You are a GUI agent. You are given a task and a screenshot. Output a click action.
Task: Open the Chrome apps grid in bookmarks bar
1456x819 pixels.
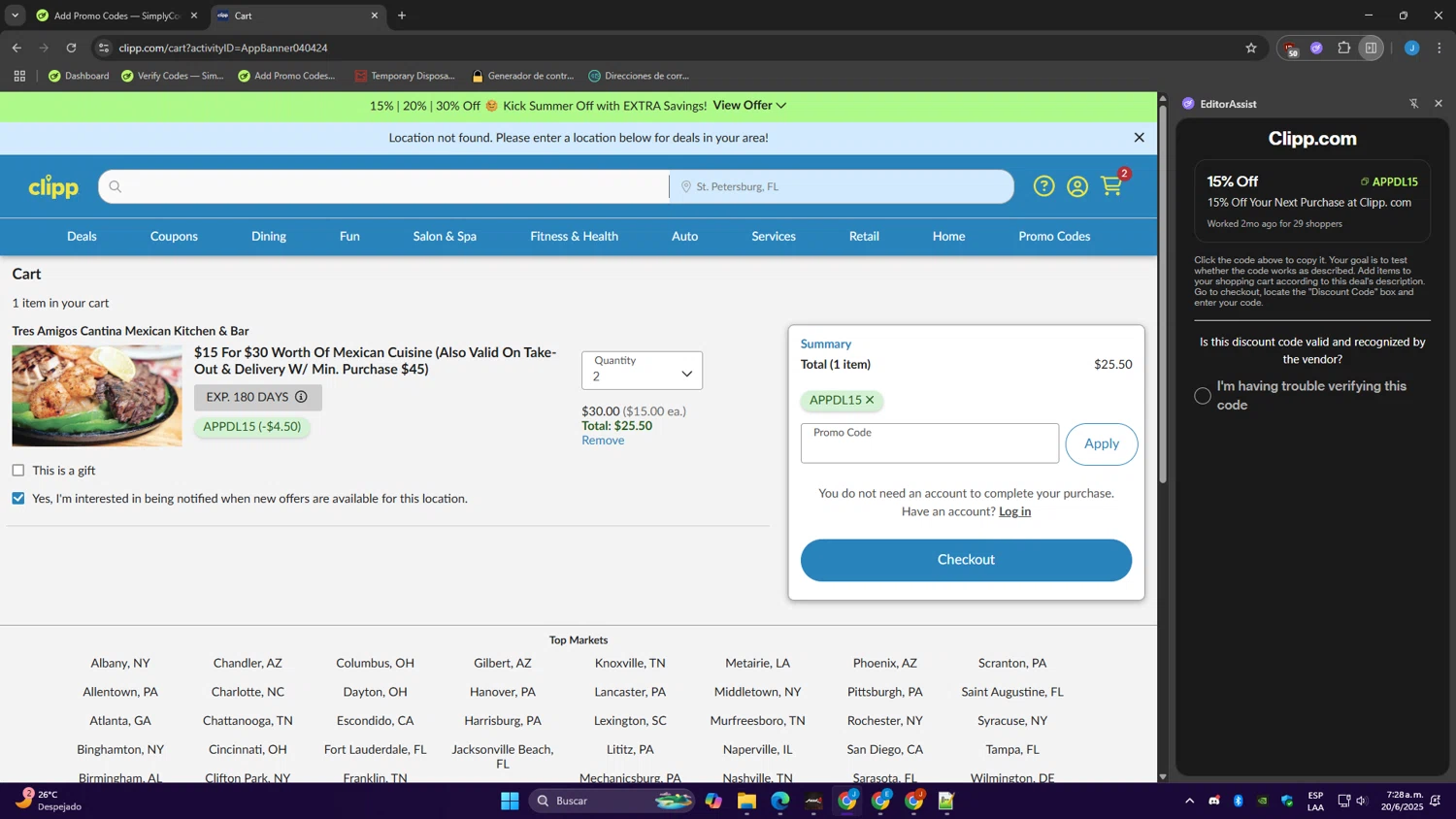click(19, 76)
